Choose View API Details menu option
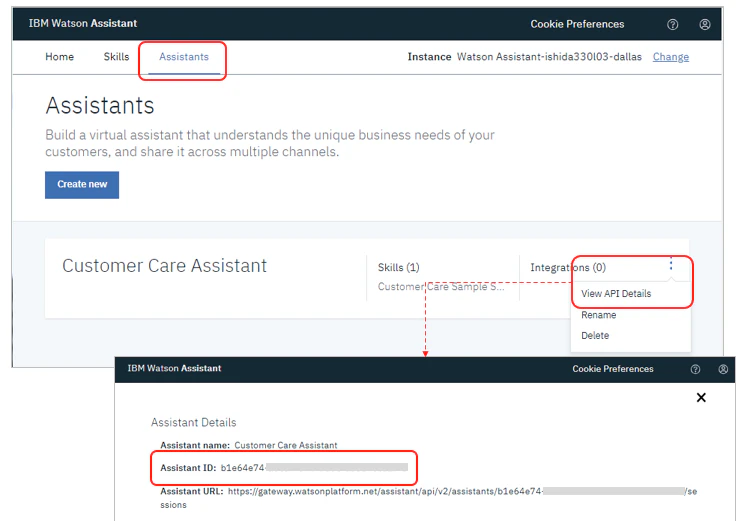The image size is (755, 521). tap(616, 294)
